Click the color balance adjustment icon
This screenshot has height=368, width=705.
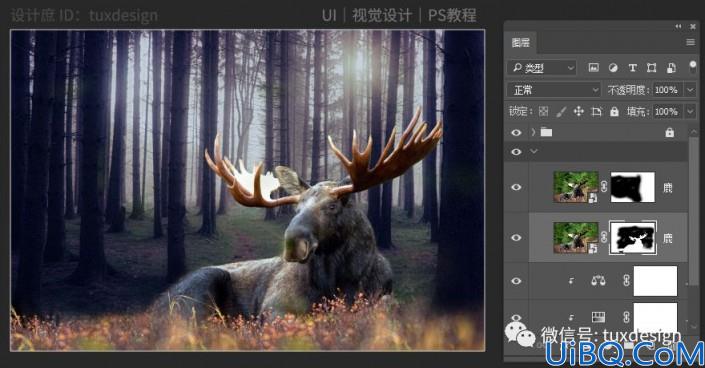pyautogui.click(x=598, y=281)
